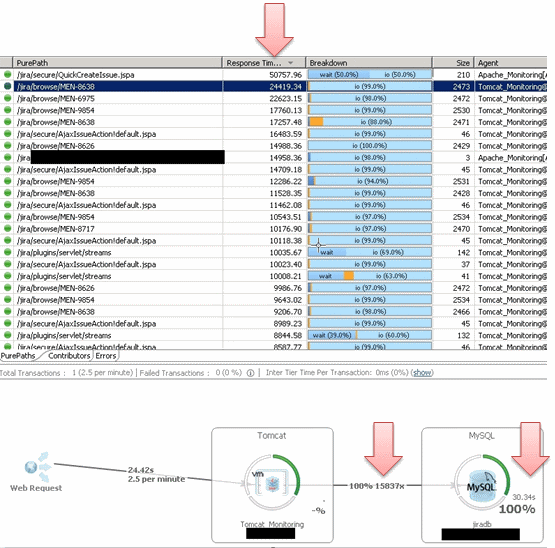Image resolution: width=555 pixels, height=548 pixels.
Task: Click the green status icon in the 12286.22 row
Action: click(x=7, y=181)
